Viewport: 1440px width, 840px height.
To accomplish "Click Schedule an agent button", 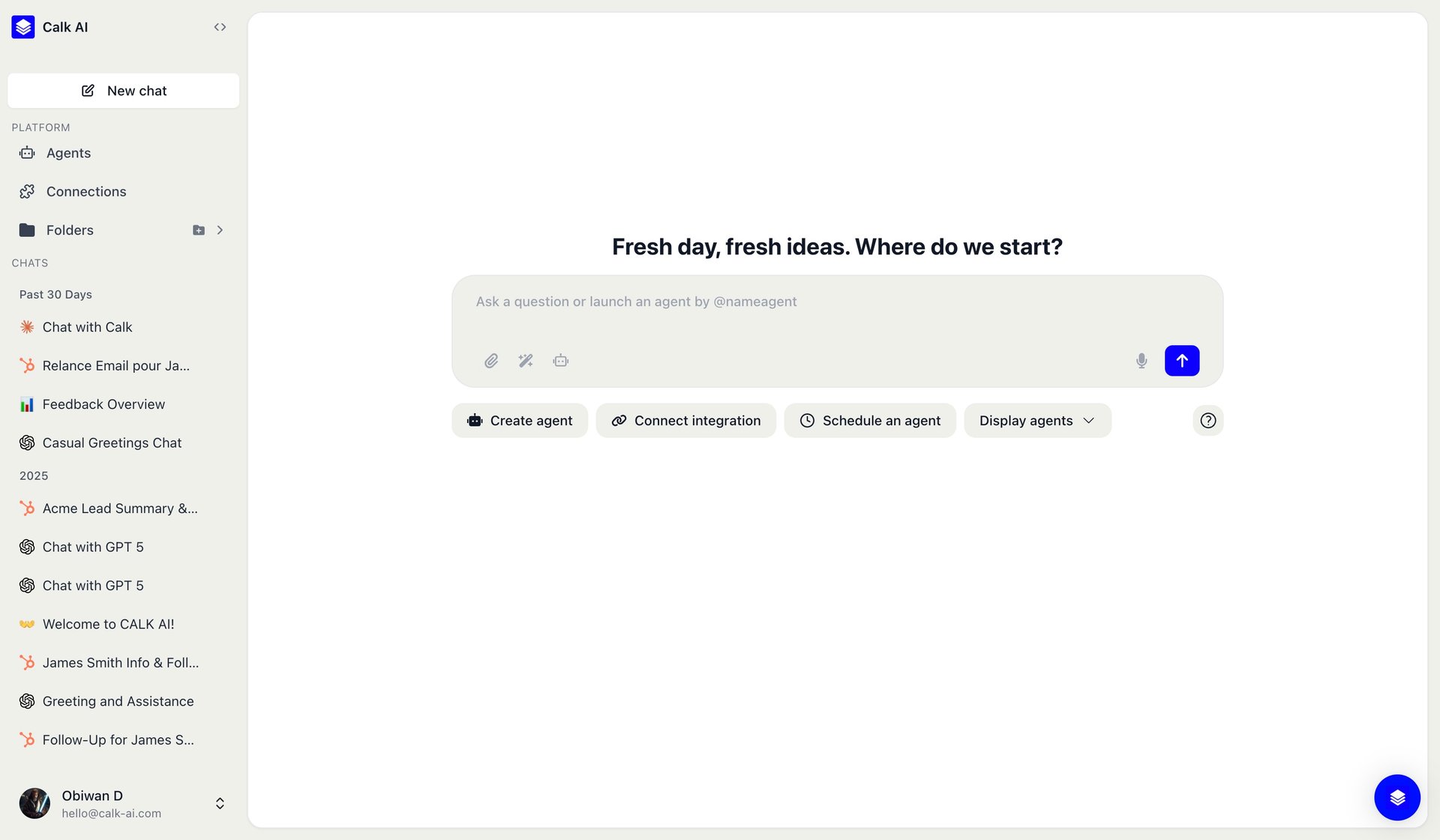I will coord(870,421).
